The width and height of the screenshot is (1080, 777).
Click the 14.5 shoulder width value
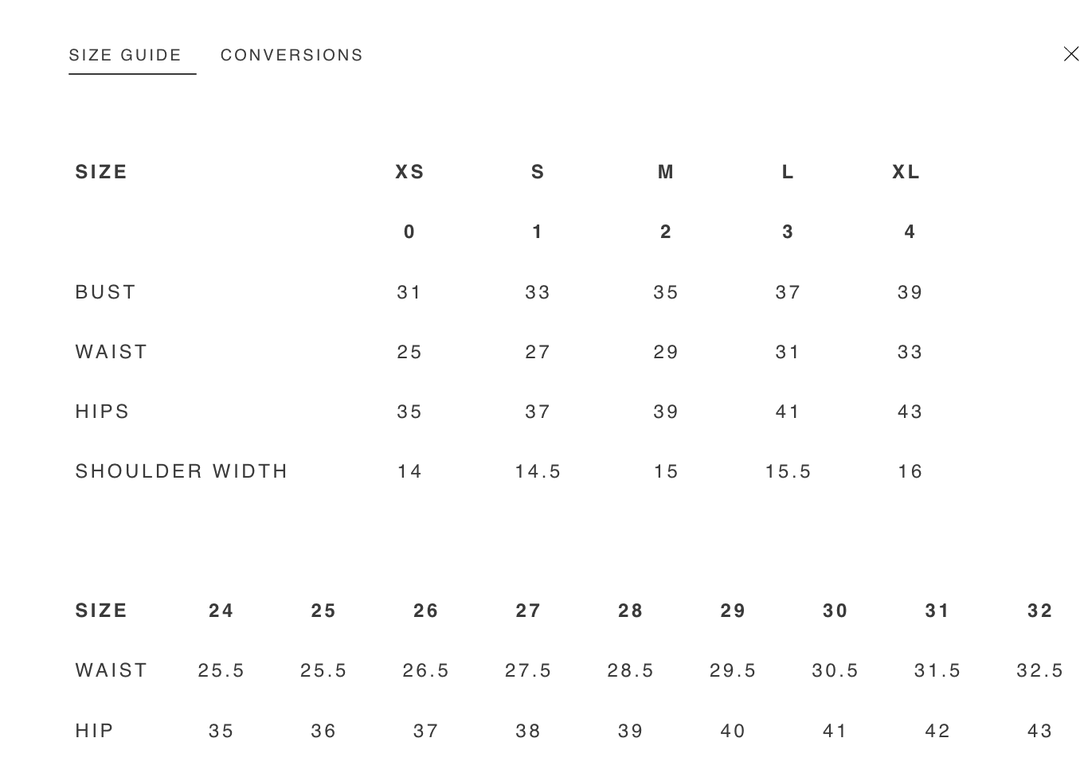coord(538,471)
